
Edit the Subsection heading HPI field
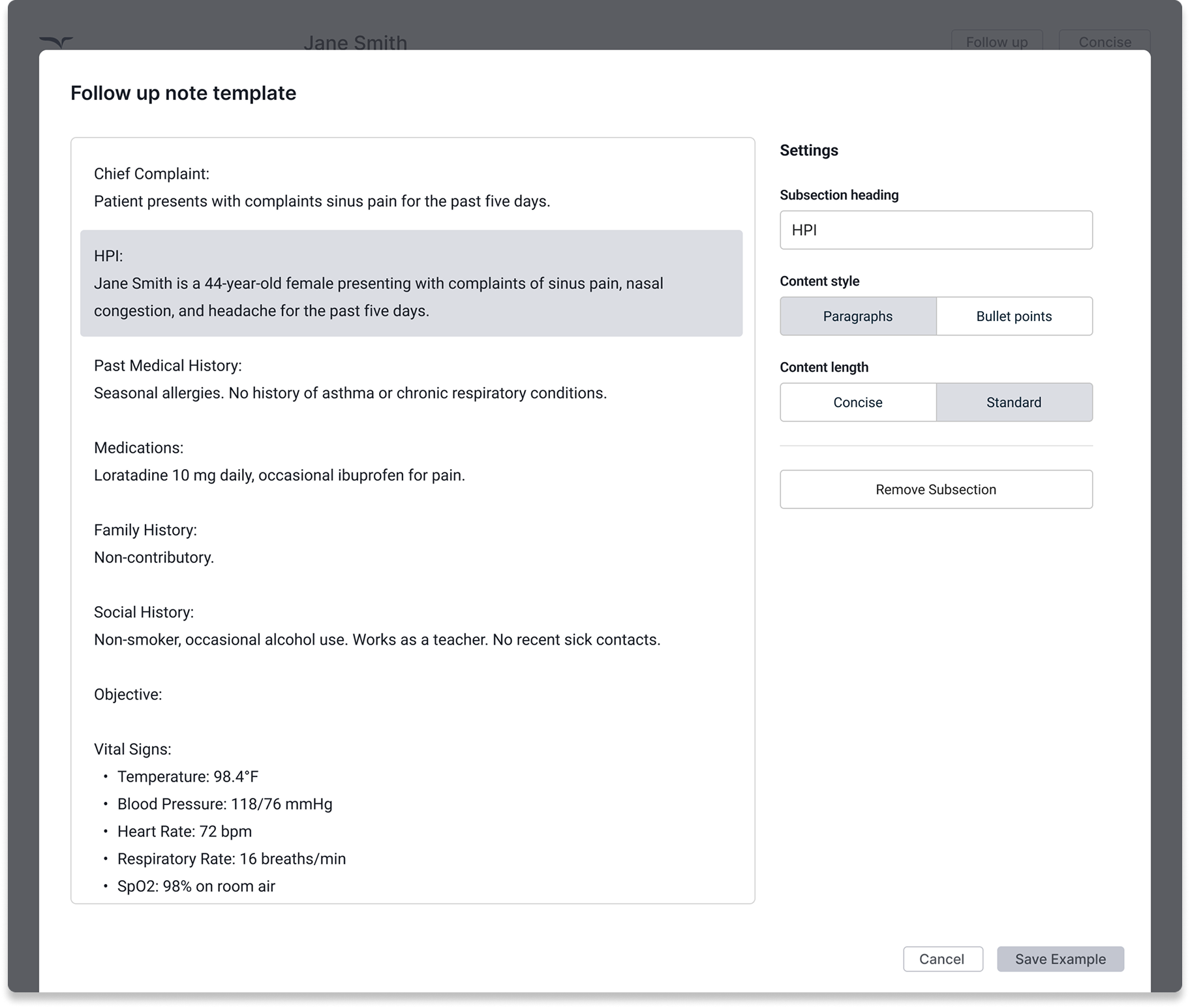tap(936, 230)
